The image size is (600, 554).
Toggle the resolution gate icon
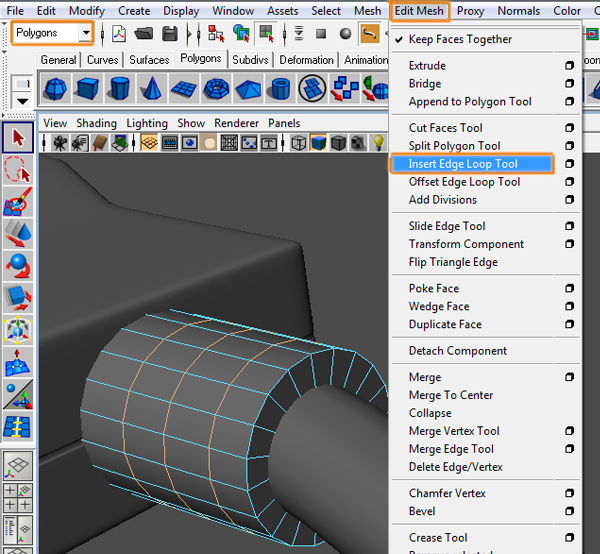coord(190,143)
